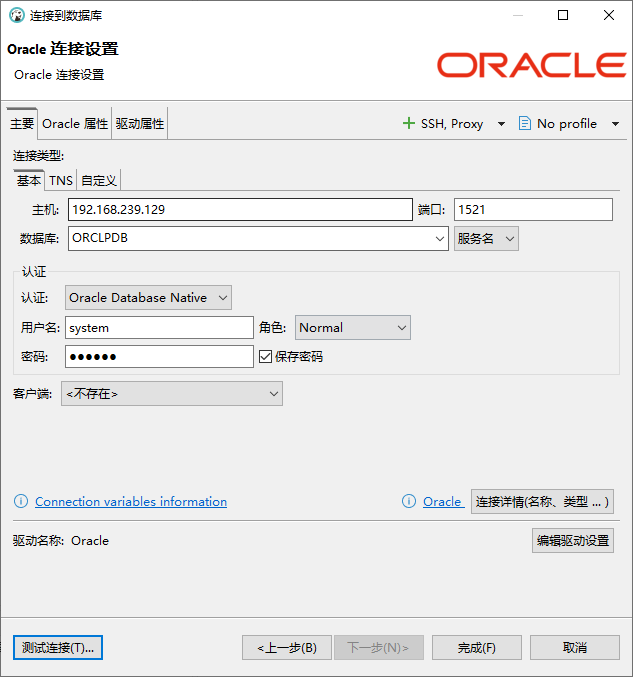Click the 密码 password field

[159, 357]
